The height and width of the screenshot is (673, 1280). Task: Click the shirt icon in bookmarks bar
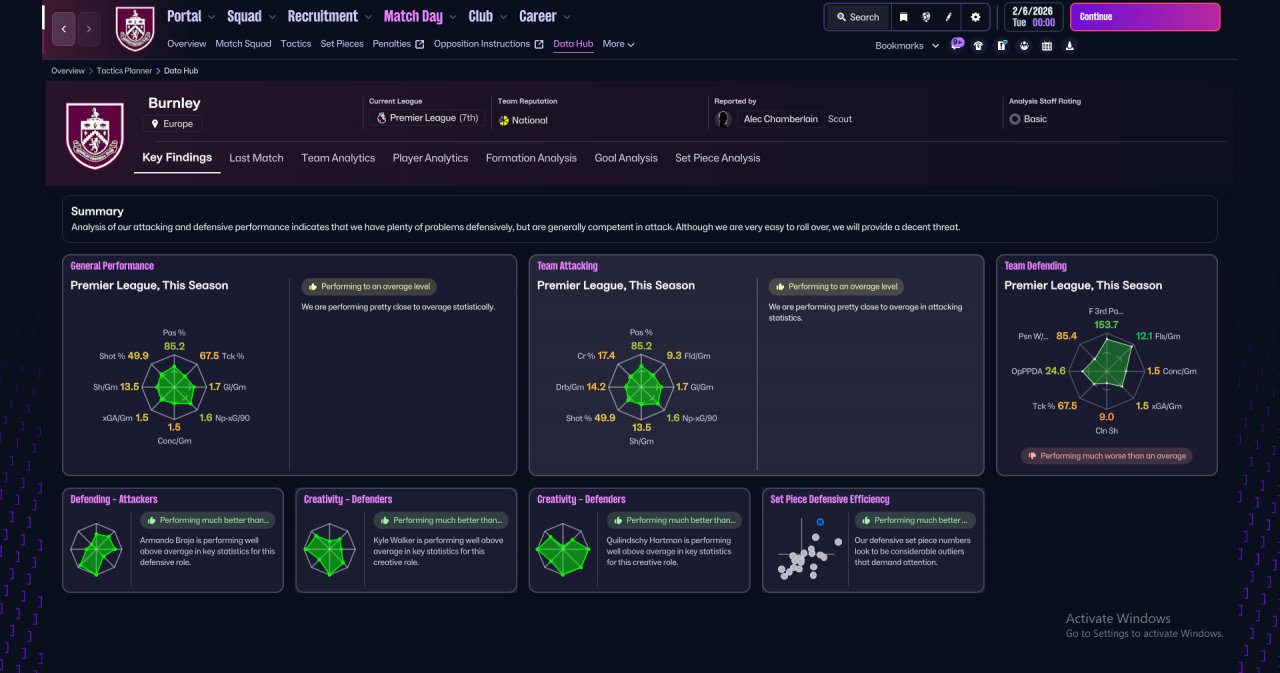(x=978, y=45)
